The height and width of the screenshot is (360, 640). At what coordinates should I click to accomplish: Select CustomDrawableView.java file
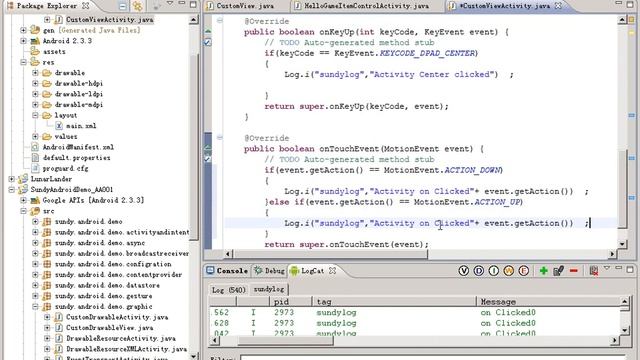(x=109, y=328)
